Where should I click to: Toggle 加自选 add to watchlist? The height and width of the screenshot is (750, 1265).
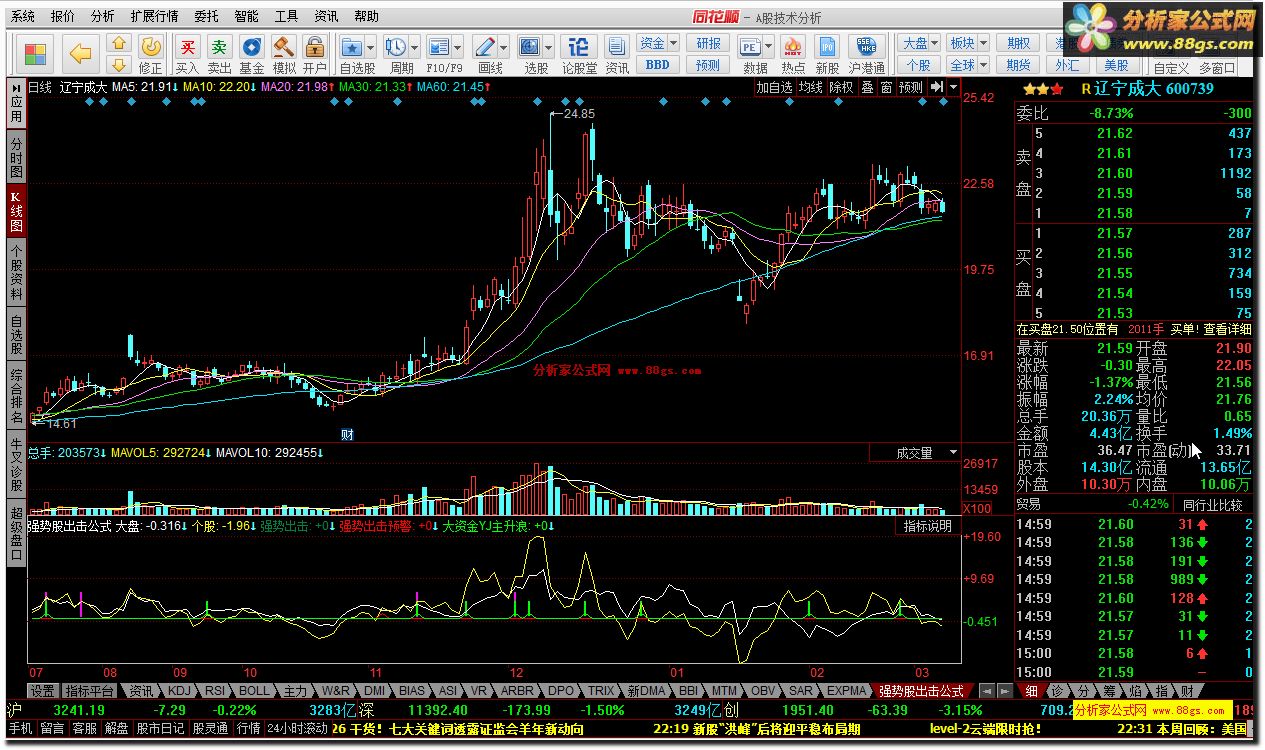click(x=775, y=88)
